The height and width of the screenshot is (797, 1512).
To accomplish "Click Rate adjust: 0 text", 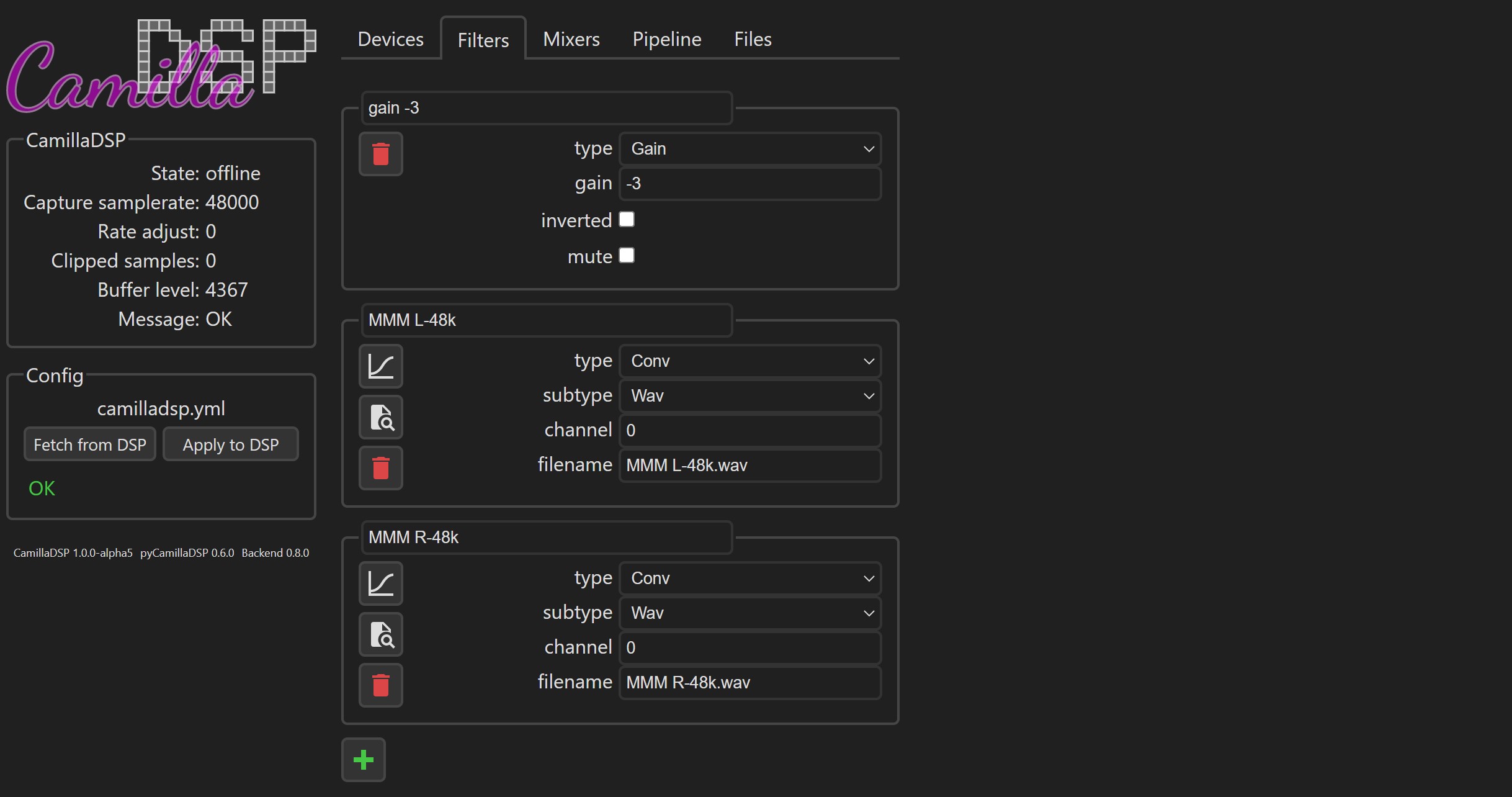I will (157, 232).
